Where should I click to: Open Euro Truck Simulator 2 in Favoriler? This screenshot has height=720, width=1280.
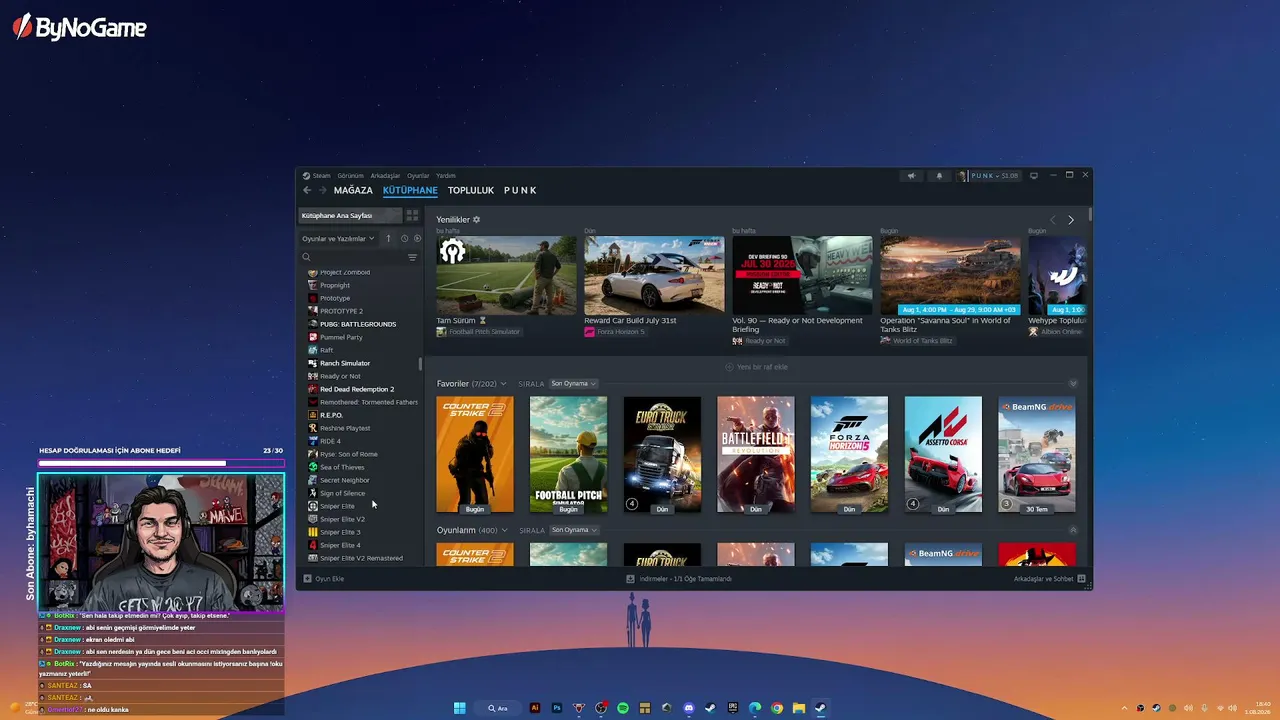click(x=662, y=455)
